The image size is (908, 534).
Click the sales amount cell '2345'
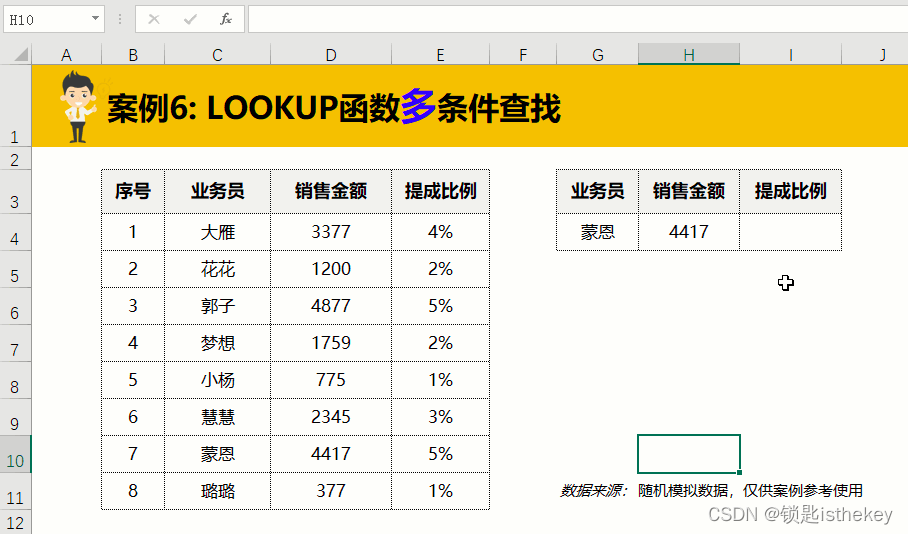331,418
